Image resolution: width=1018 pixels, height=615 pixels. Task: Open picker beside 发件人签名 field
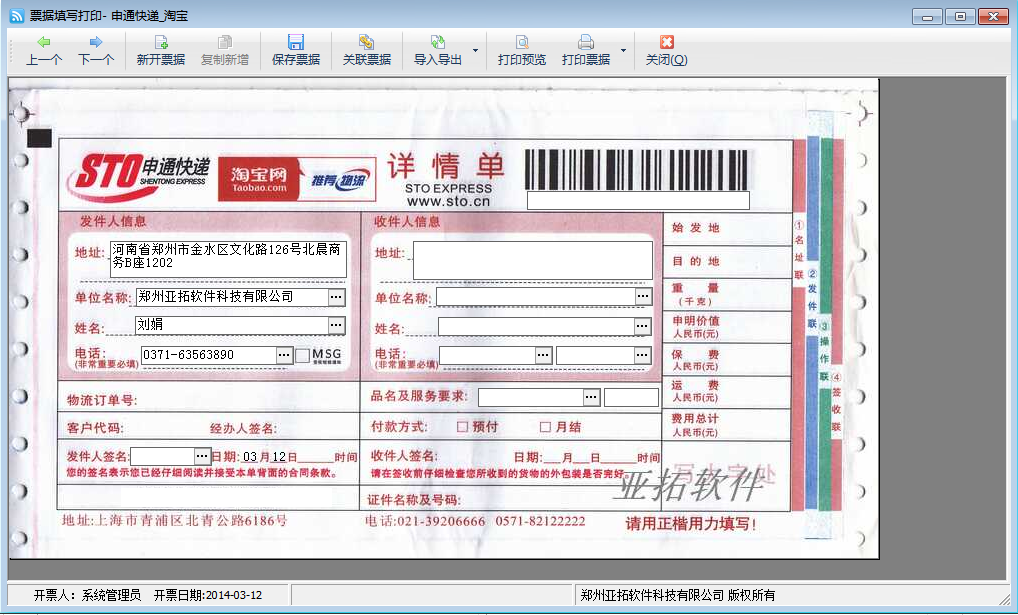coord(202,456)
